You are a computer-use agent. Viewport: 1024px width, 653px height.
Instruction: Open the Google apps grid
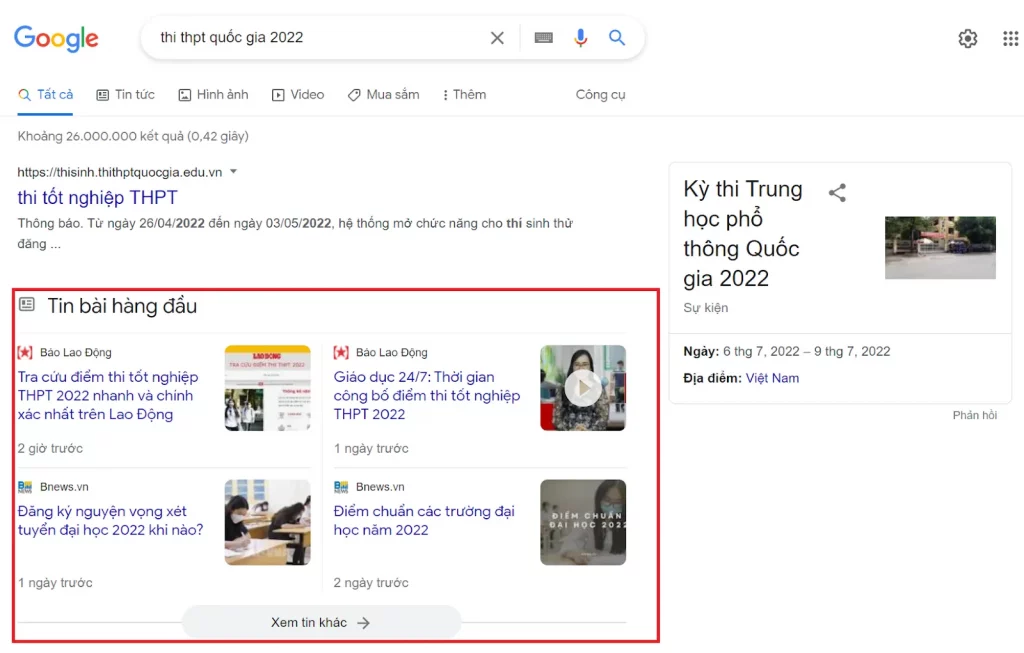[x=1010, y=39]
